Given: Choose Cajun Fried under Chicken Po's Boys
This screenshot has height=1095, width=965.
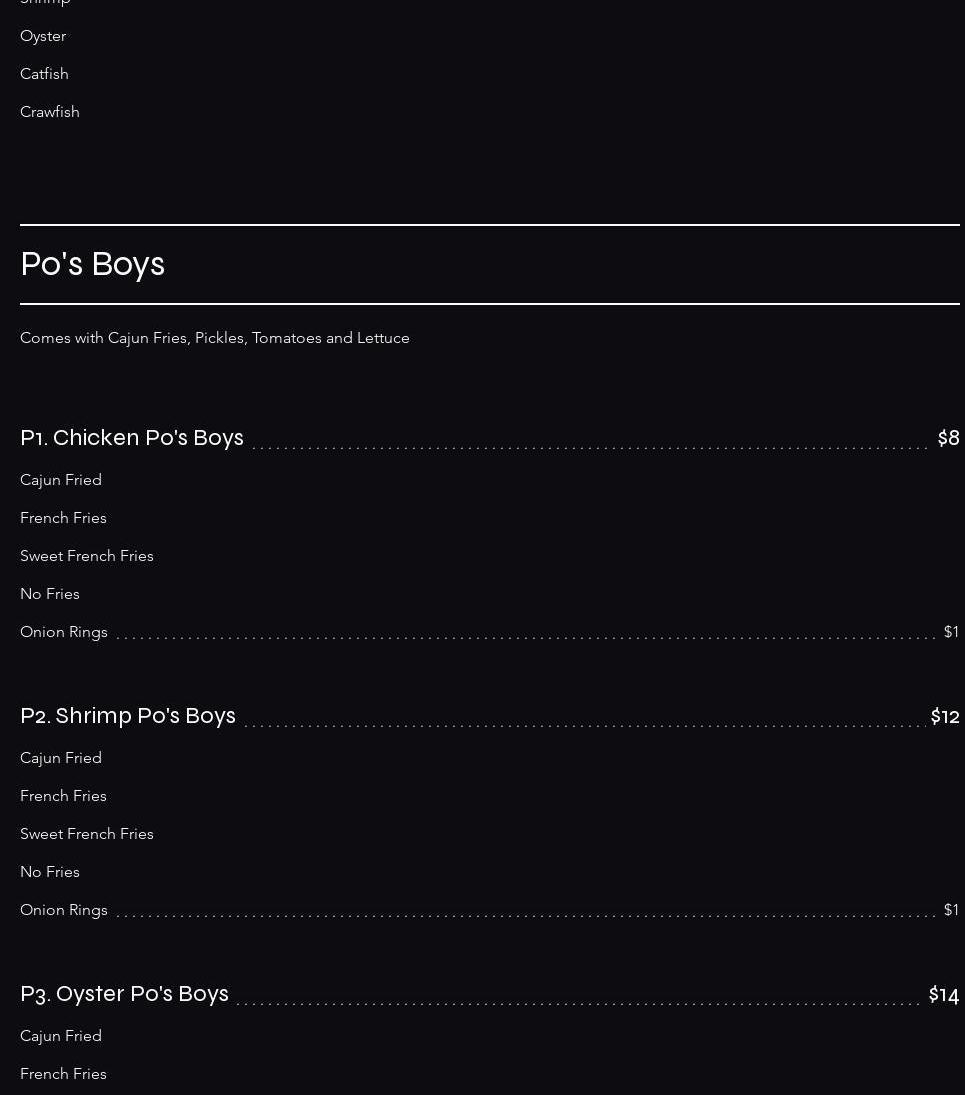Looking at the screenshot, I should [x=61, y=480].
